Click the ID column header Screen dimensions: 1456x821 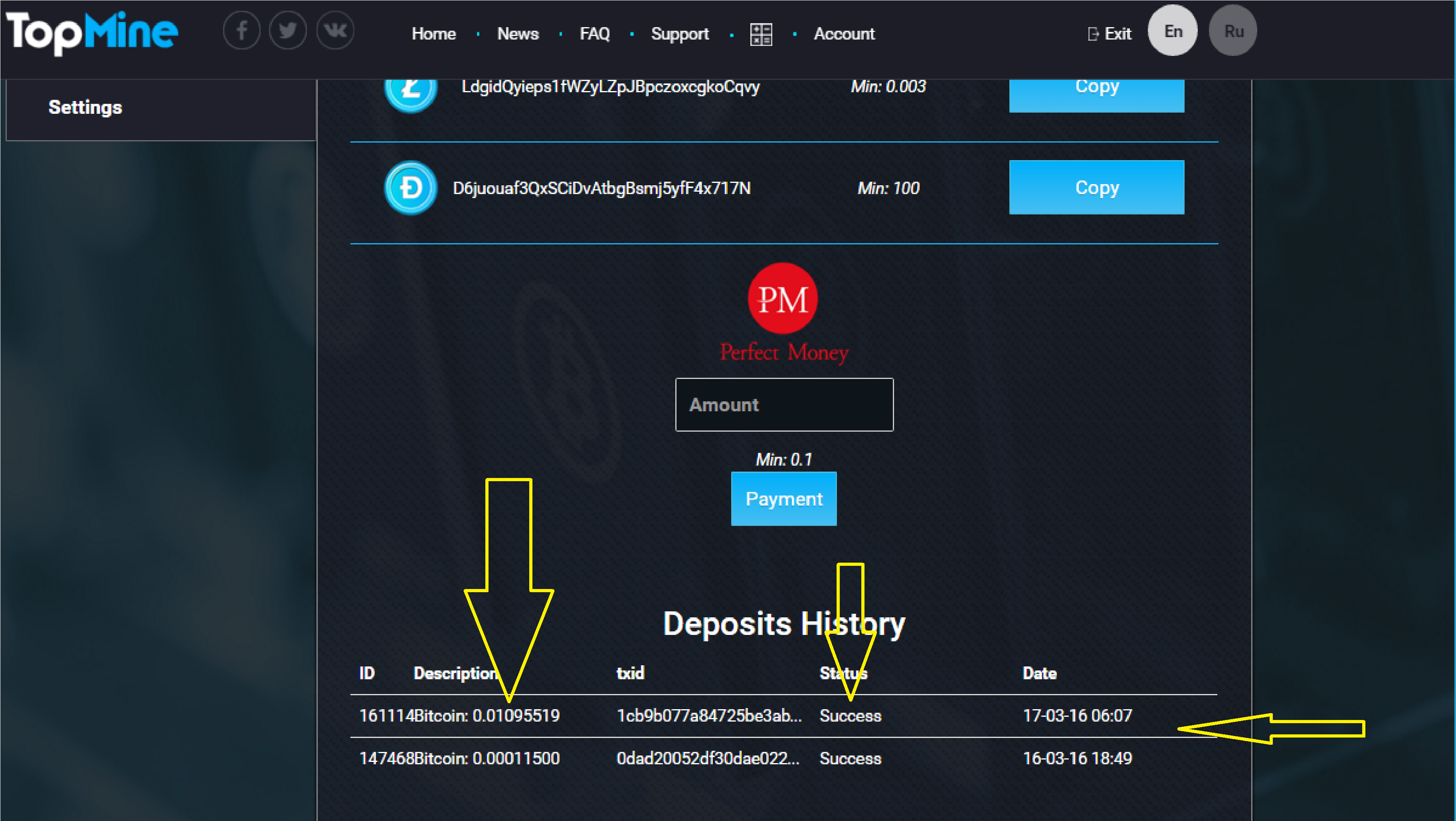[367, 673]
